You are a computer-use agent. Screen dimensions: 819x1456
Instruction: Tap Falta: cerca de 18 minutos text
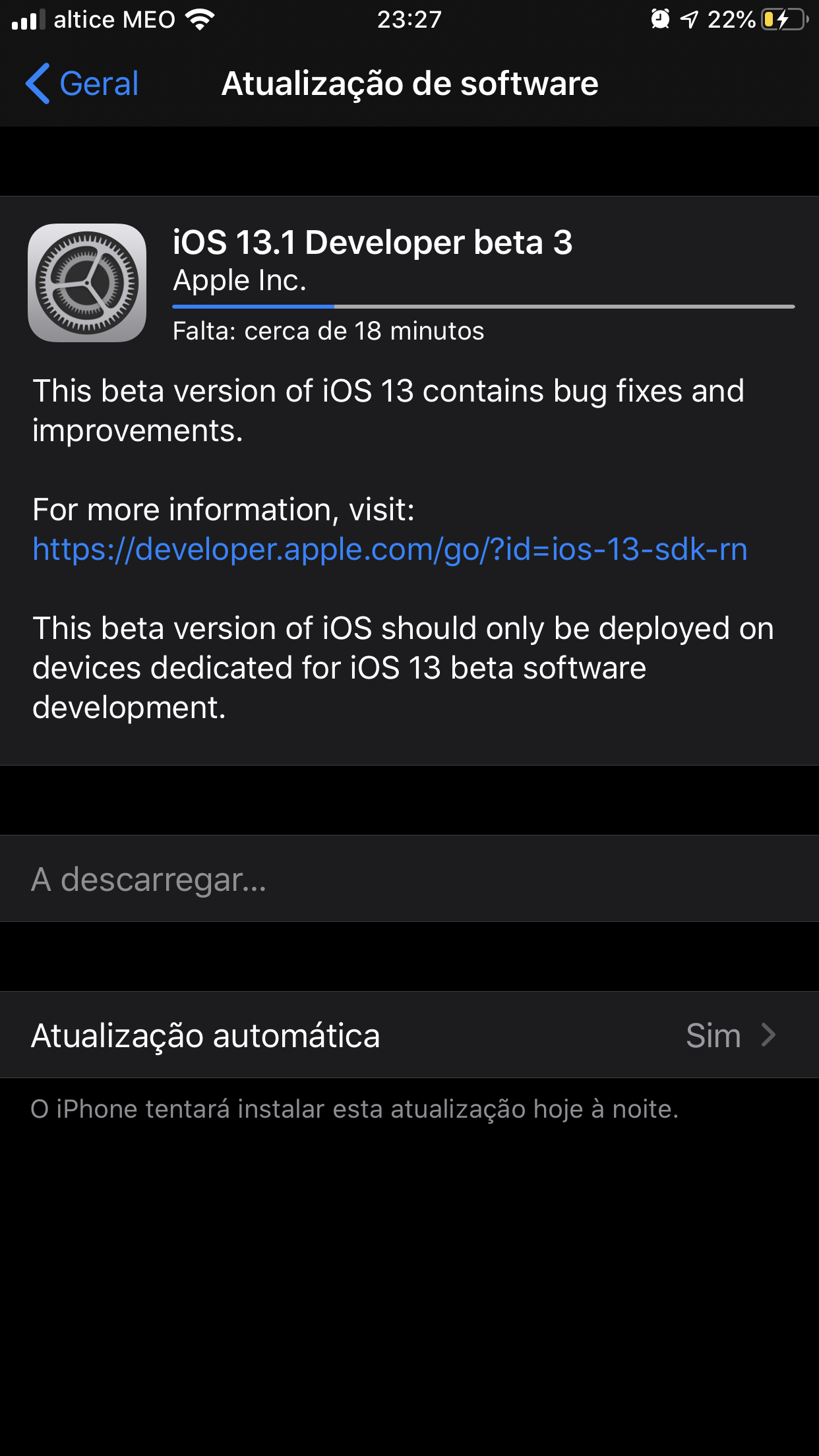click(x=328, y=331)
